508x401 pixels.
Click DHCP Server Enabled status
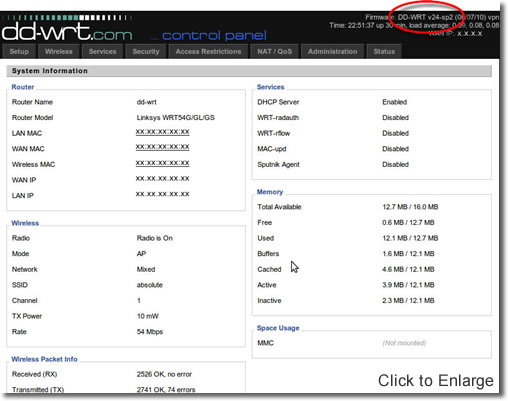tap(395, 102)
